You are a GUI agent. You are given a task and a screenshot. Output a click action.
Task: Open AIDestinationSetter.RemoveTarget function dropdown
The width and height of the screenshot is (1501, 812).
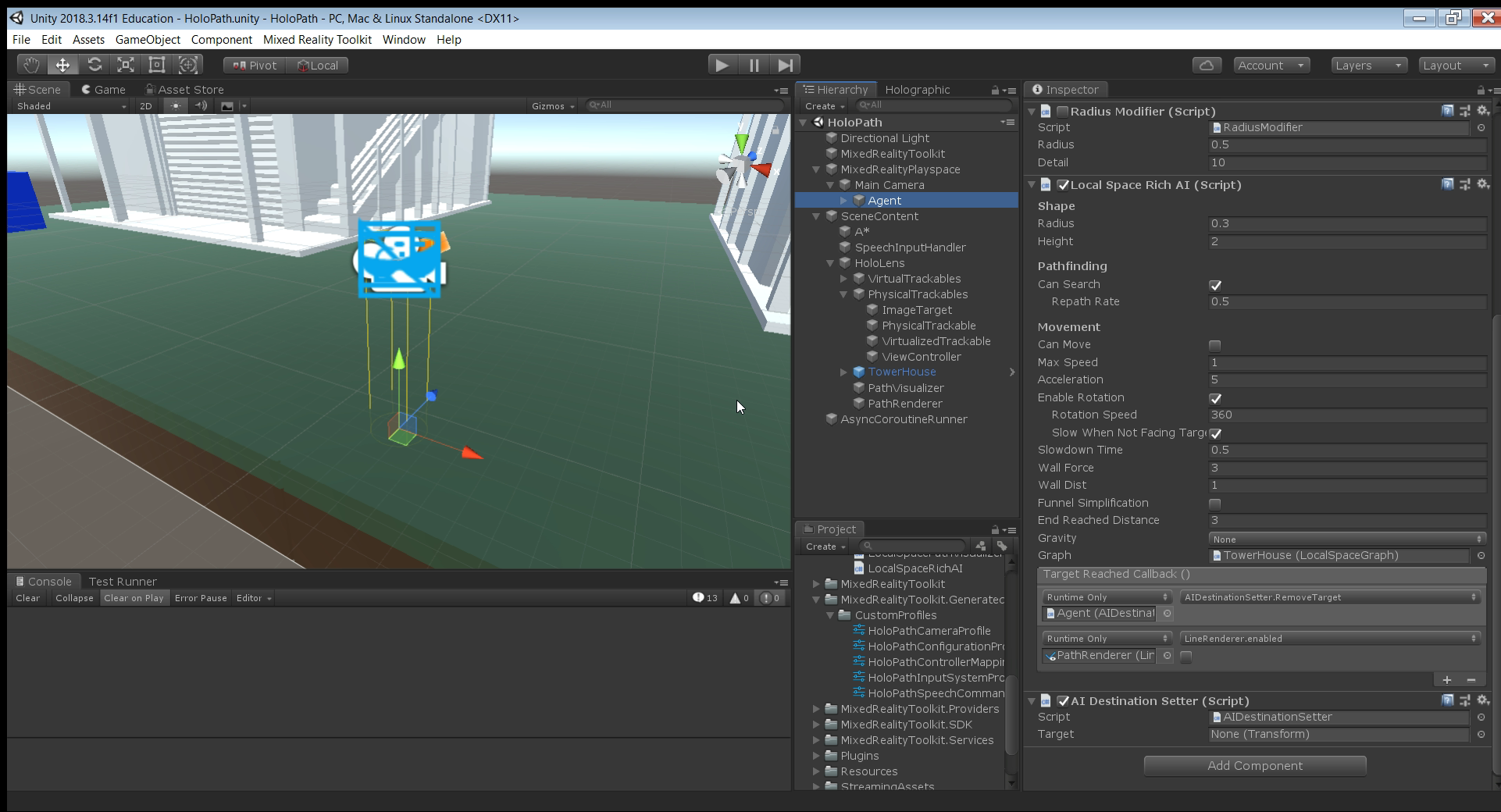pyautogui.click(x=1329, y=597)
